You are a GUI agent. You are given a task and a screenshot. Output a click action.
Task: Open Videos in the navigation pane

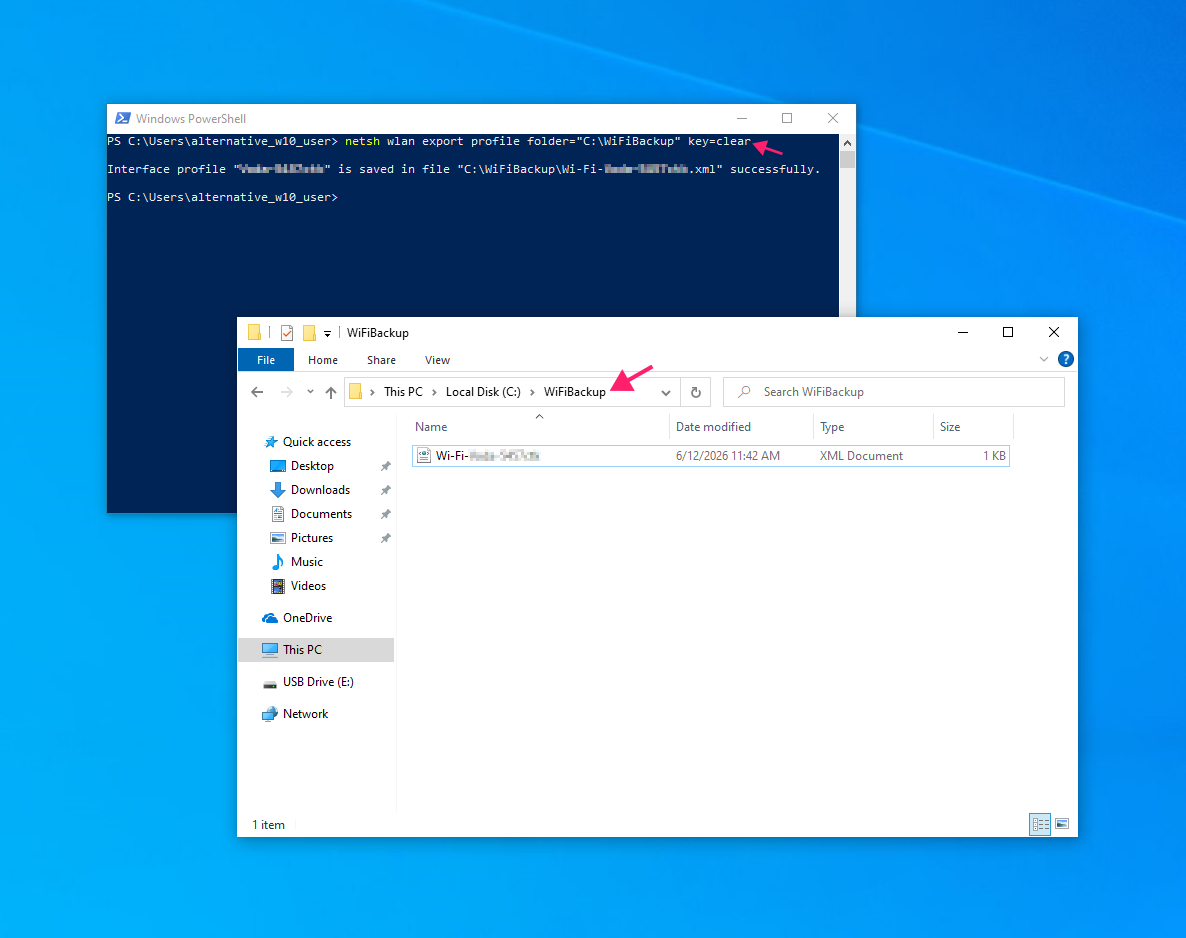(308, 585)
